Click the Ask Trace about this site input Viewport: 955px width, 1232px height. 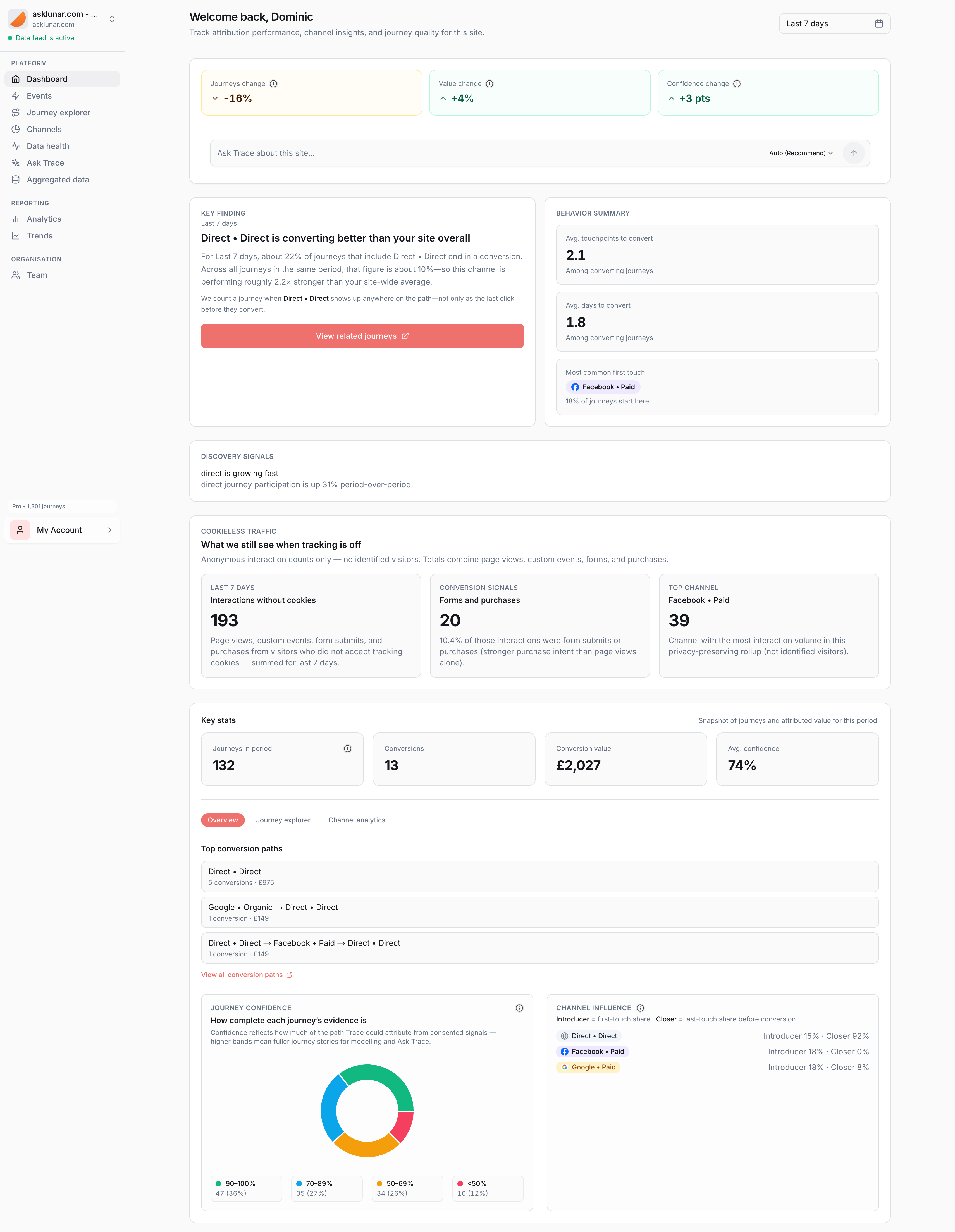pyautogui.click(x=485, y=153)
